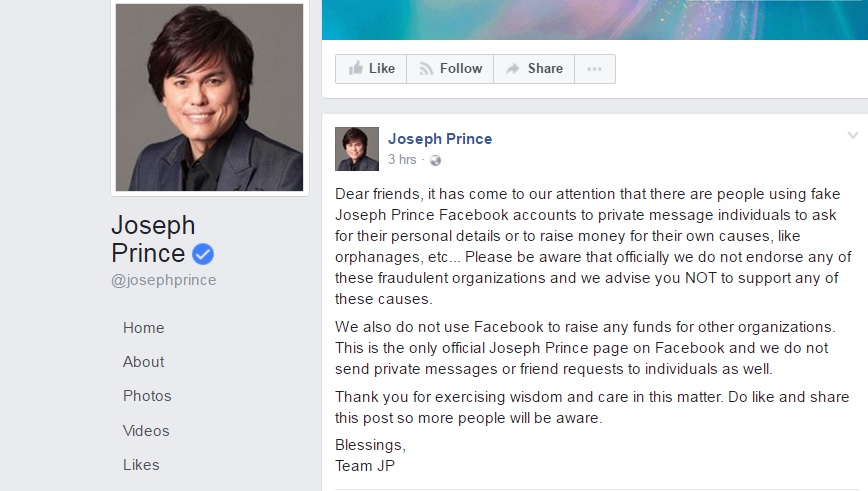868x491 pixels.
Task: Click the thumbs-up Like icon
Action: click(x=355, y=68)
